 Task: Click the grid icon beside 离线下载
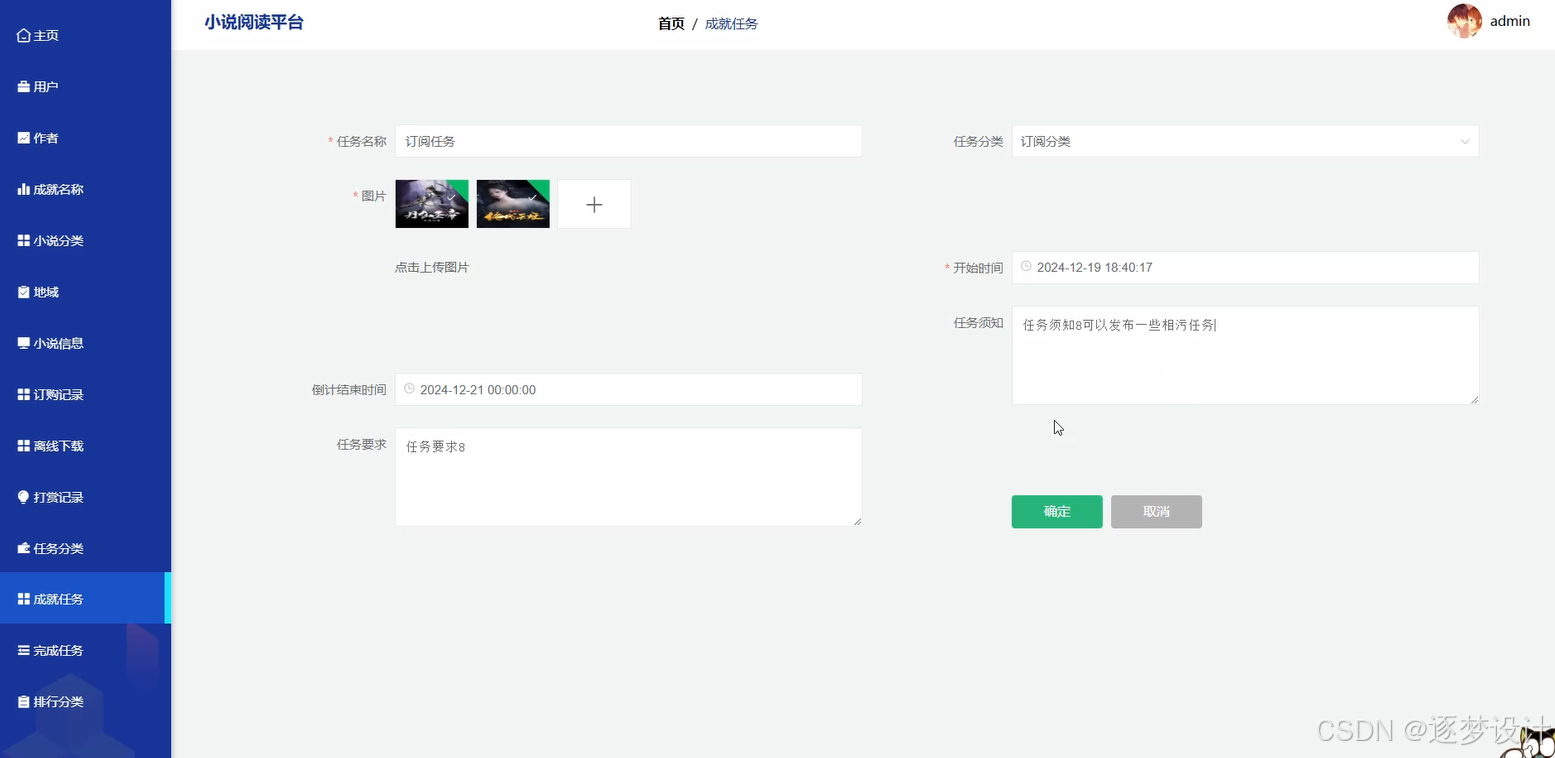click(24, 446)
